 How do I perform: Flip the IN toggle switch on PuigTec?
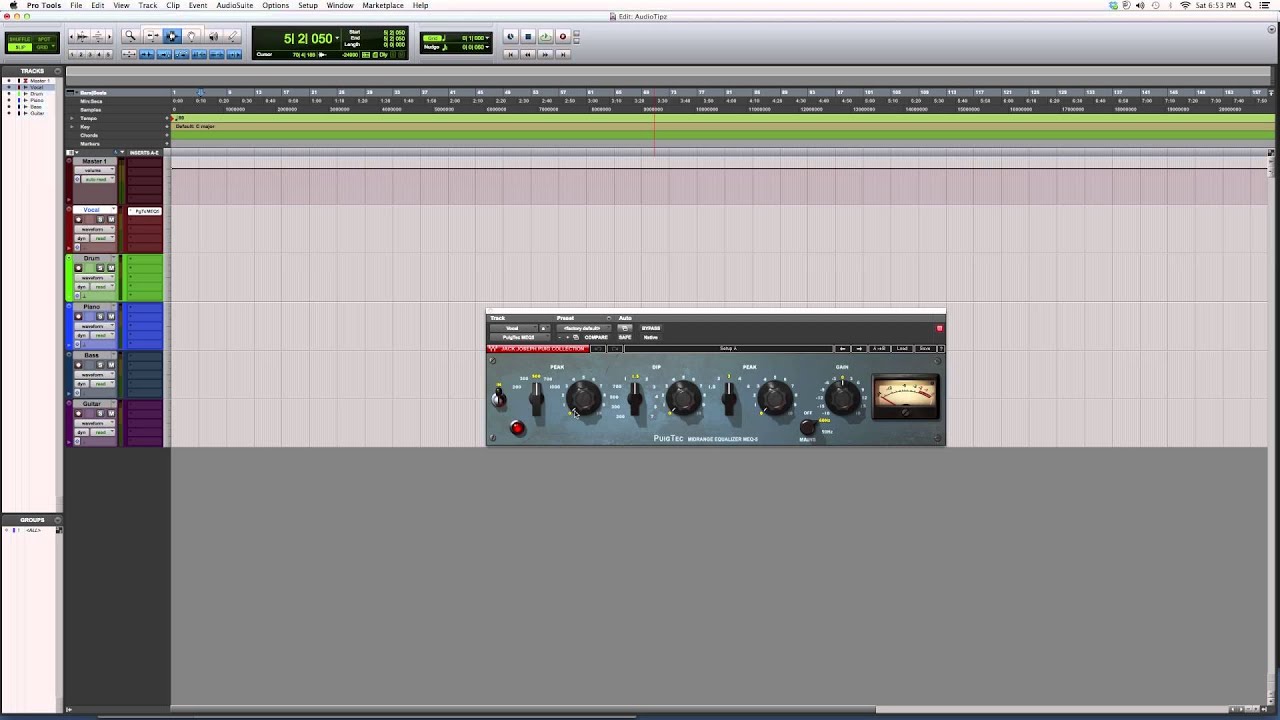(x=499, y=398)
